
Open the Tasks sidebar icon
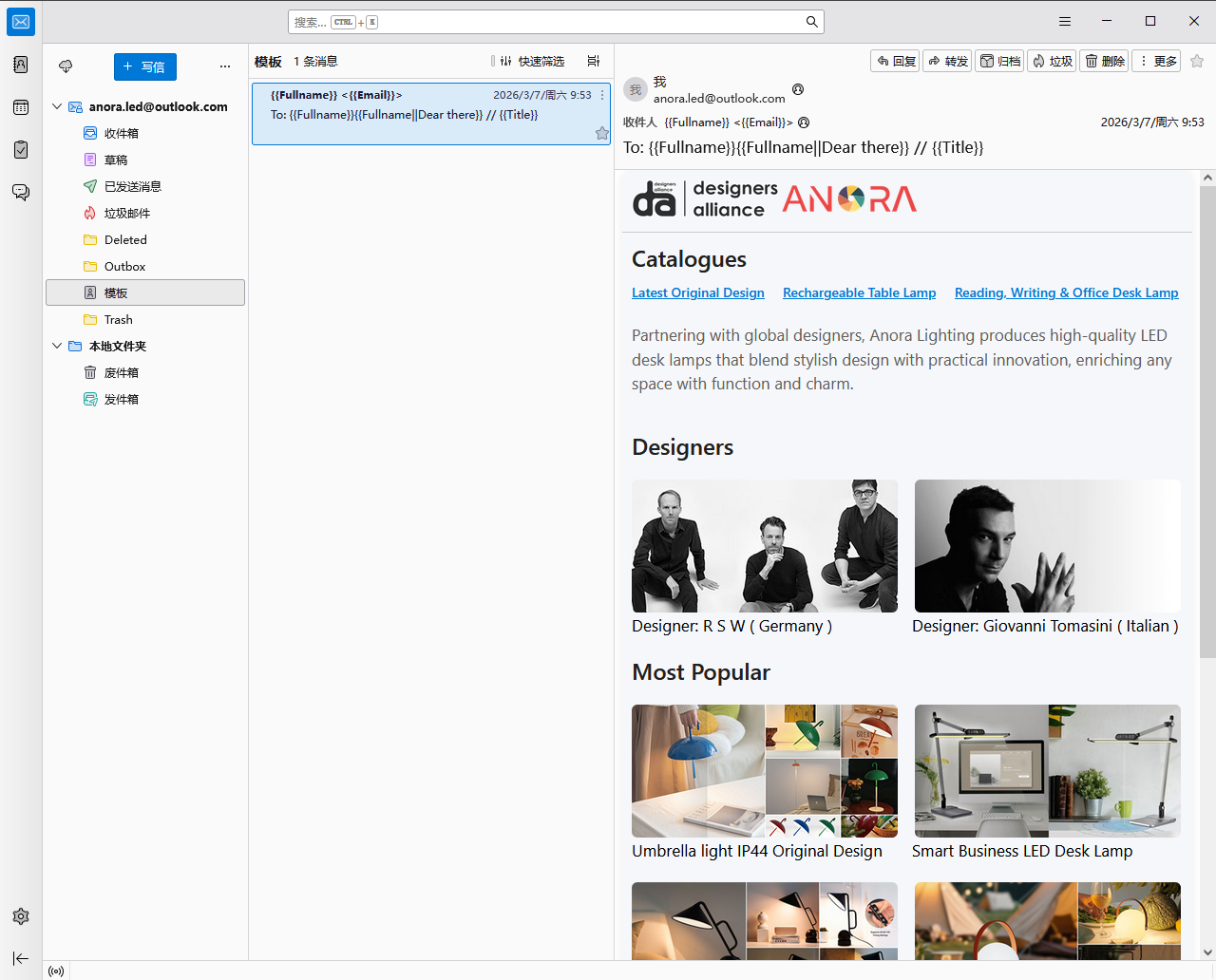click(21, 149)
